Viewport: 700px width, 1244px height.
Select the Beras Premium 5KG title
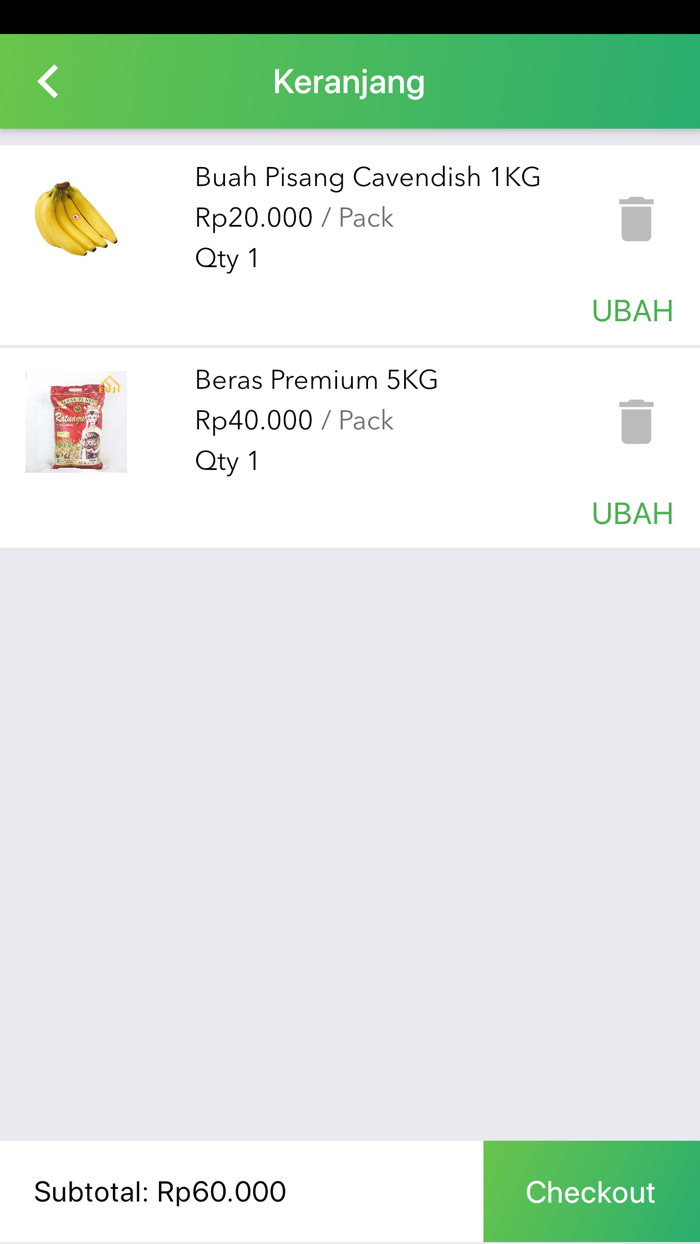[316, 380]
